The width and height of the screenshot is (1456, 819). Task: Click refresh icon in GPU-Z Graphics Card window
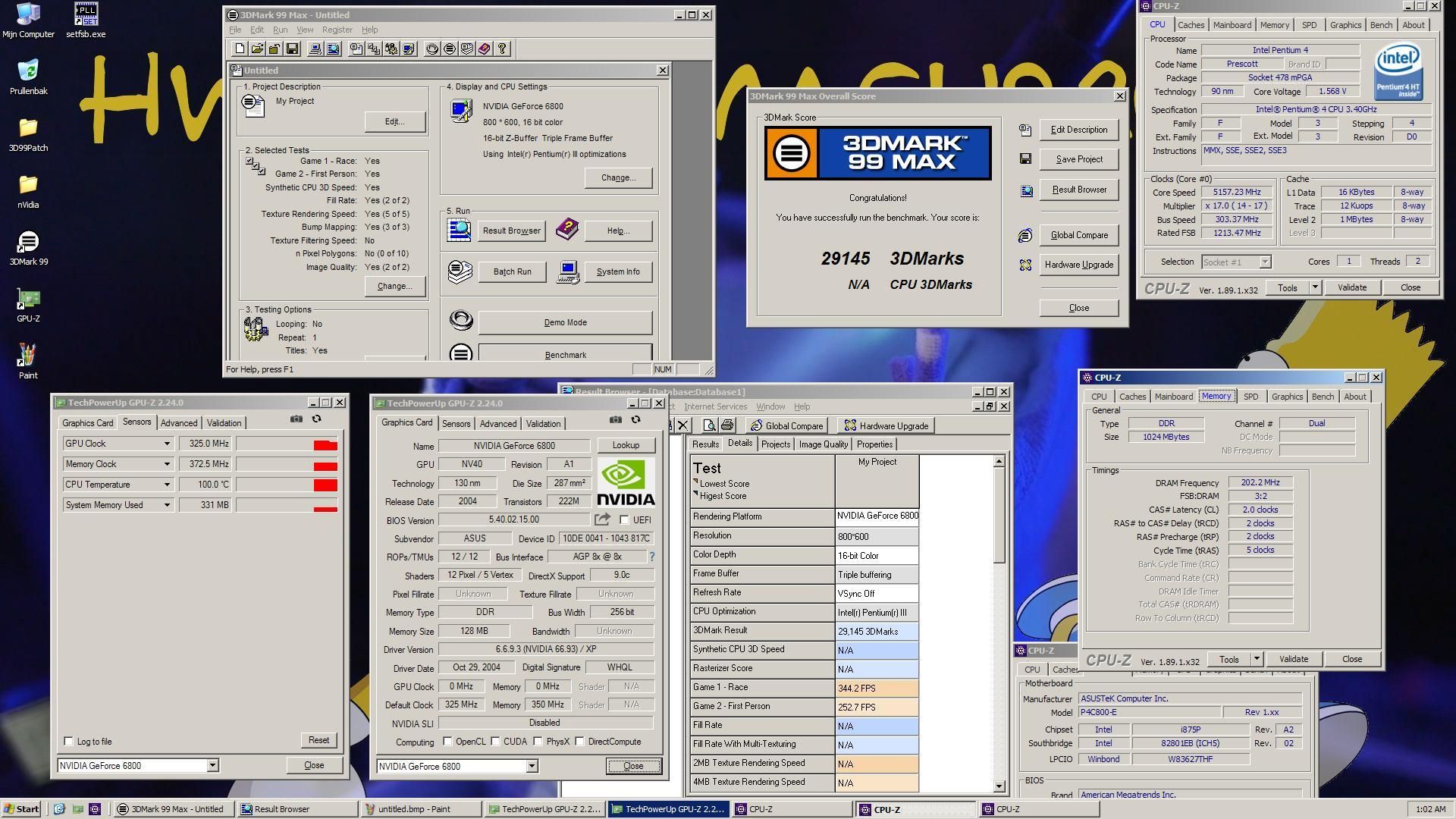click(636, 419)
